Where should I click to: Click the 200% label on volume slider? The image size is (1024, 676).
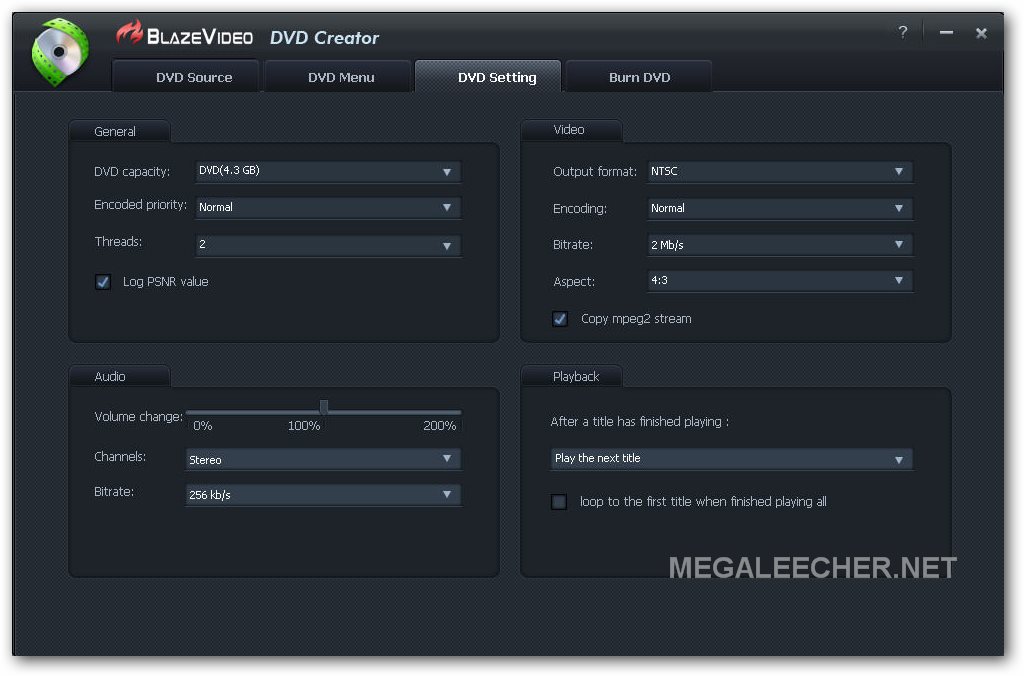[440, 426]
